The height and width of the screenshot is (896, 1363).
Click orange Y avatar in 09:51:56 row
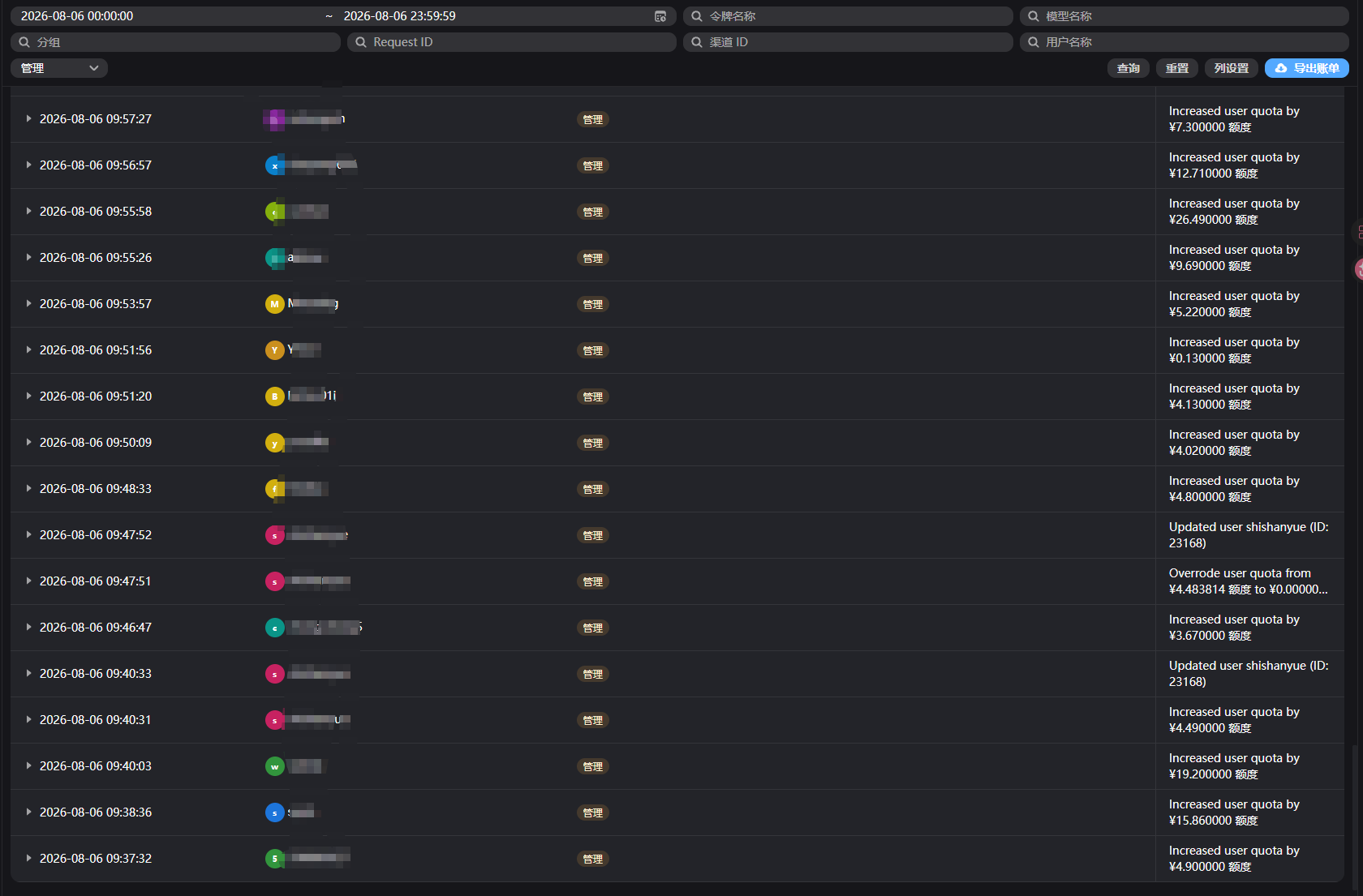click(275, 350)
